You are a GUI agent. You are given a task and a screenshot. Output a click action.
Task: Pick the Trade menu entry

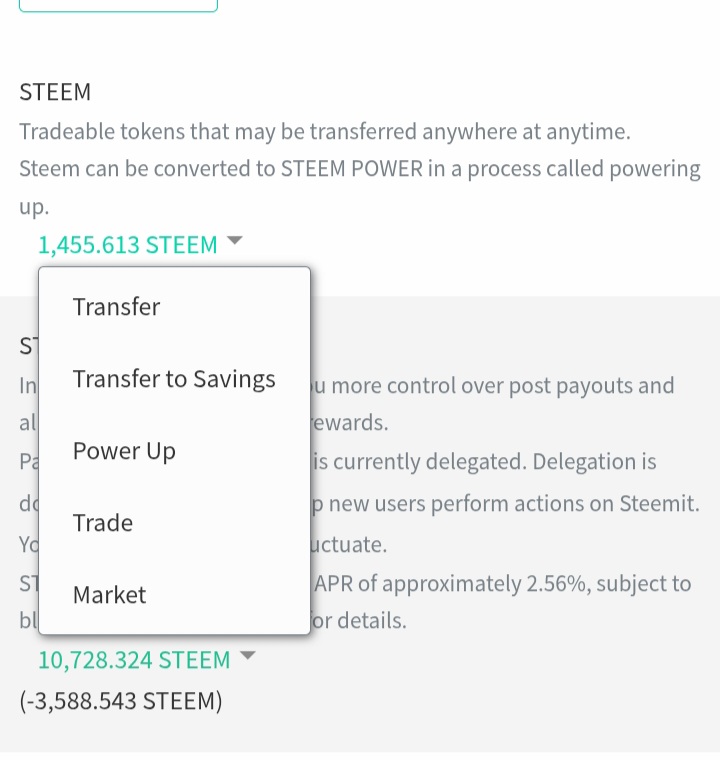point(103,523)
